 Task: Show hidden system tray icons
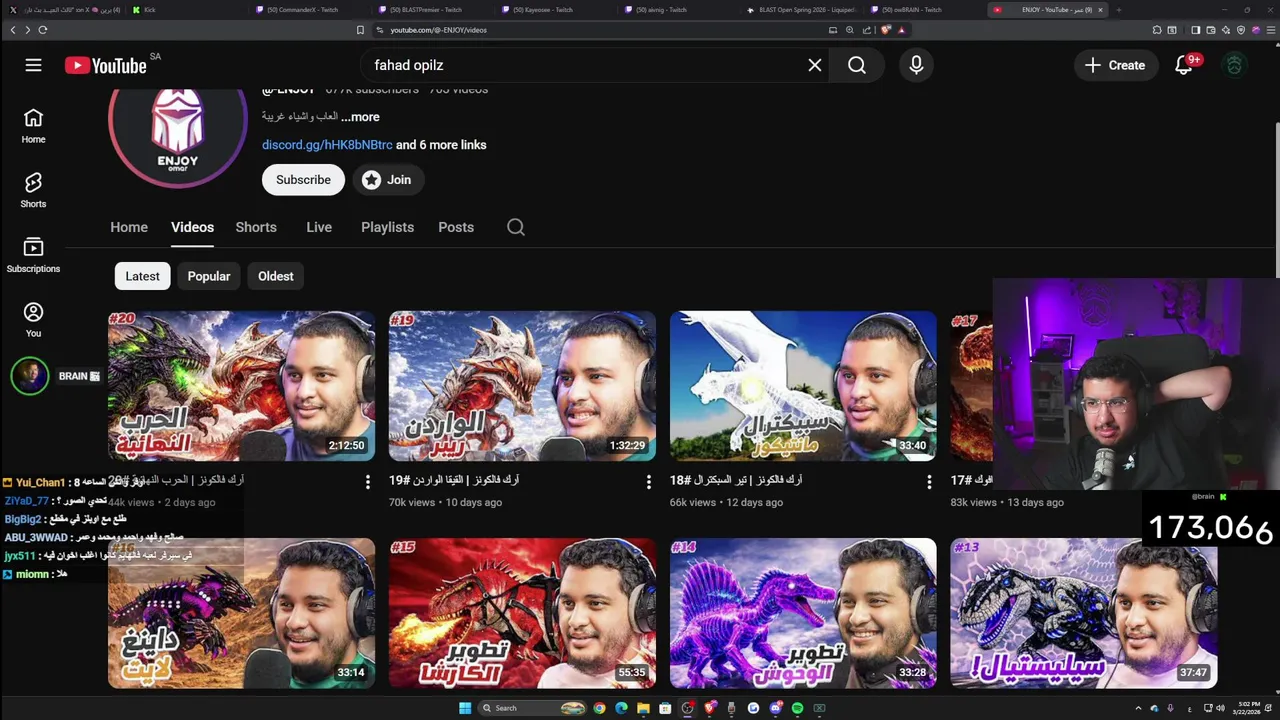[1138, 708]
